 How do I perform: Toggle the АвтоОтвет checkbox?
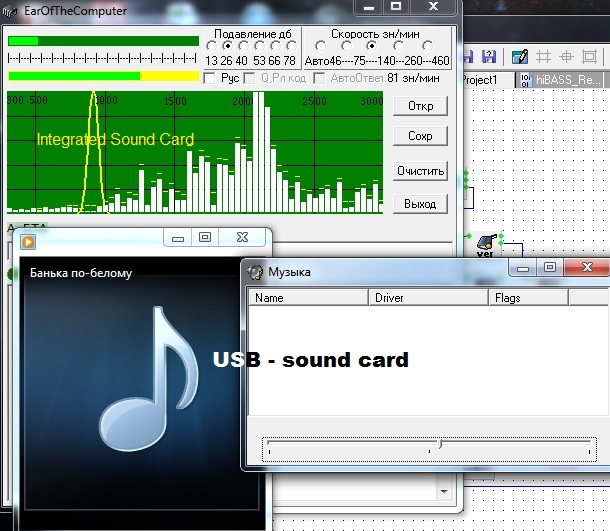pyautogui.click(x=321, y=77)
